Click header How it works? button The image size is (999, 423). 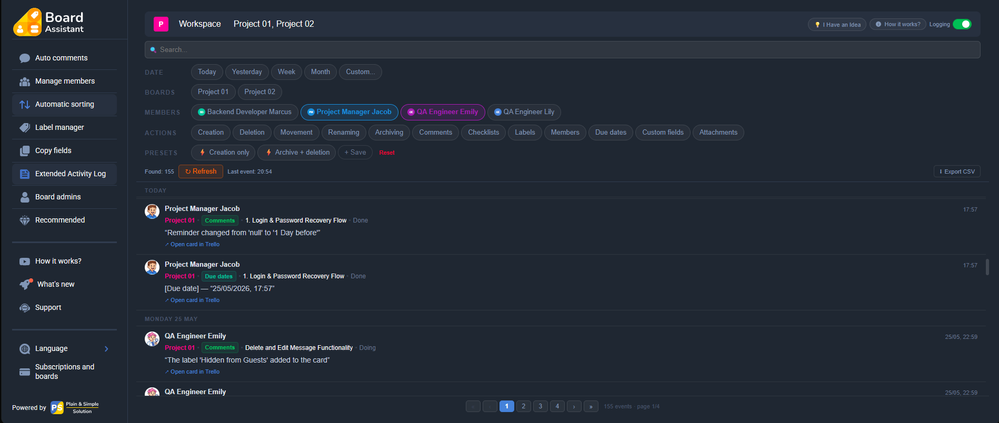point(898,24)
